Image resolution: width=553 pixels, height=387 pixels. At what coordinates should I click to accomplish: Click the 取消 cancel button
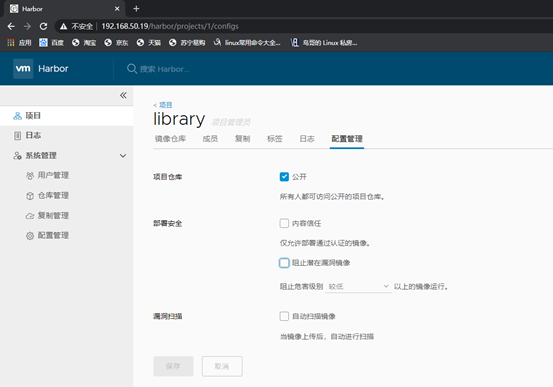coord(222,366)
